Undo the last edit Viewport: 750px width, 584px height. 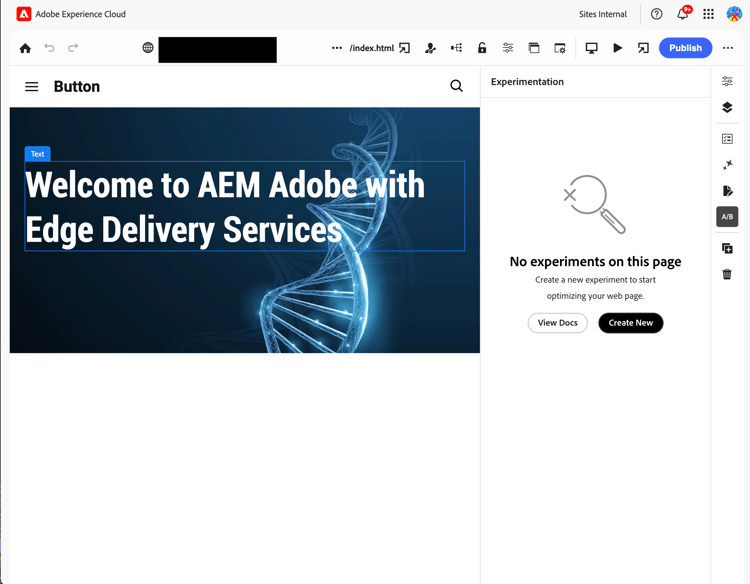point(49,48)
